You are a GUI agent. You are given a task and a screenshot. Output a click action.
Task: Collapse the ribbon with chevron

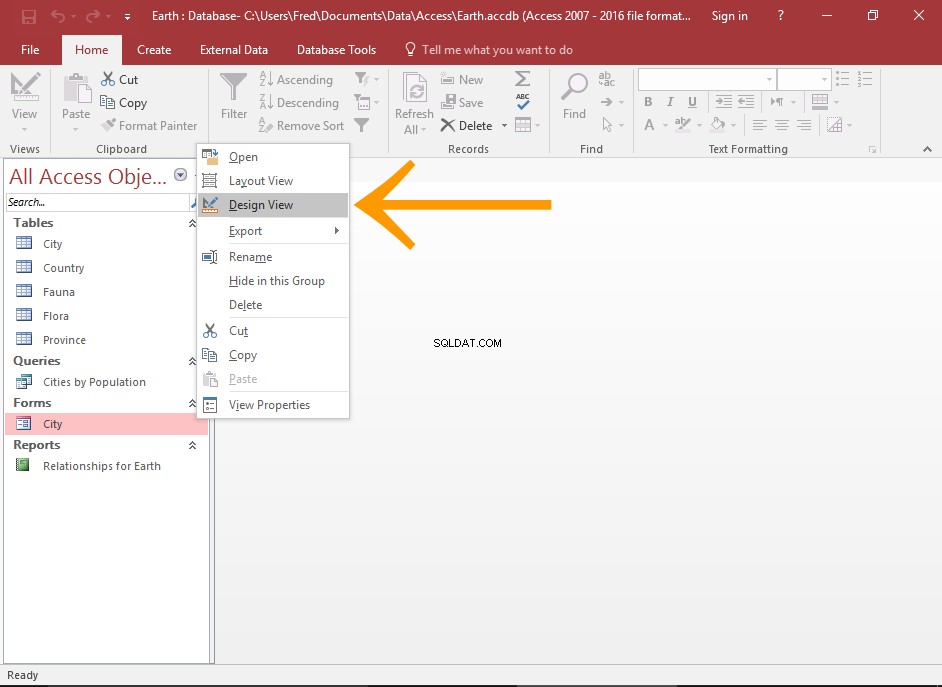[928, 149]
